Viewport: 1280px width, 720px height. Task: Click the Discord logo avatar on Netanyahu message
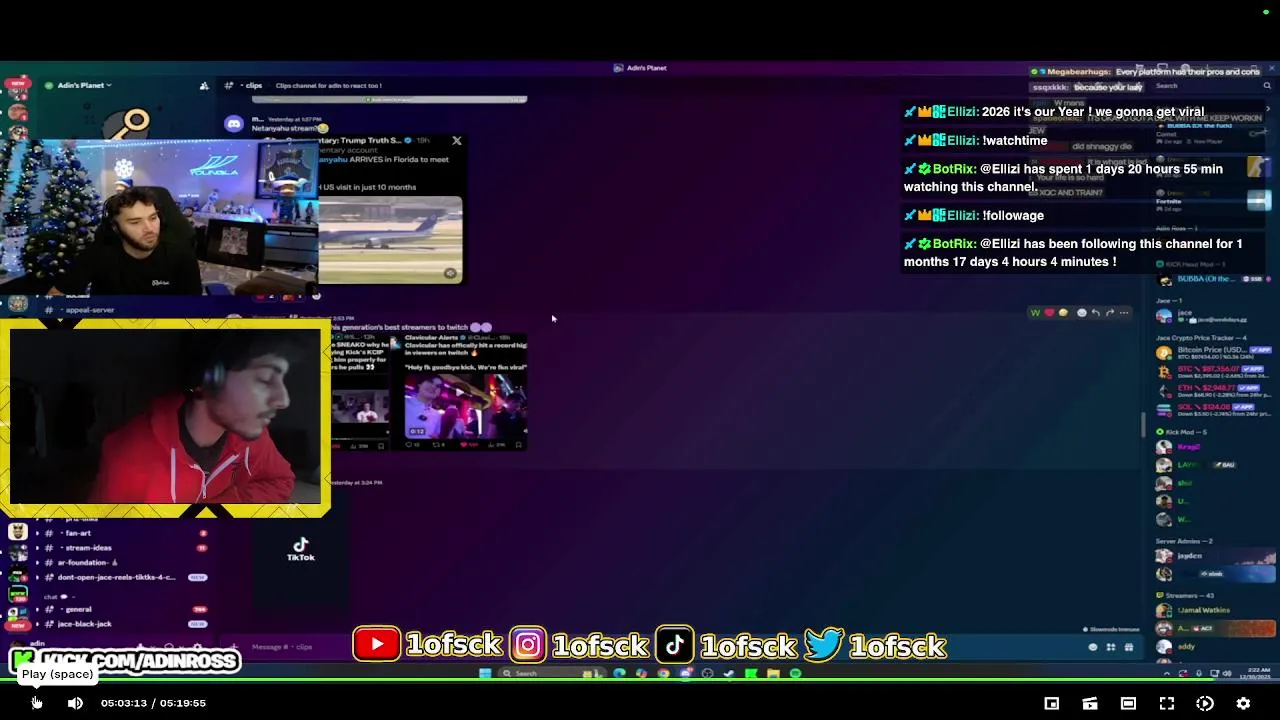click(234, 124)
